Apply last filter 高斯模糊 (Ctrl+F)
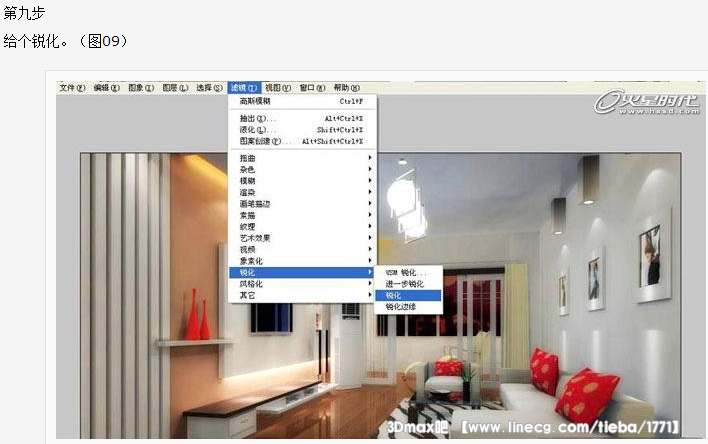Screen dimensions: 708x444 click(256, 101)
